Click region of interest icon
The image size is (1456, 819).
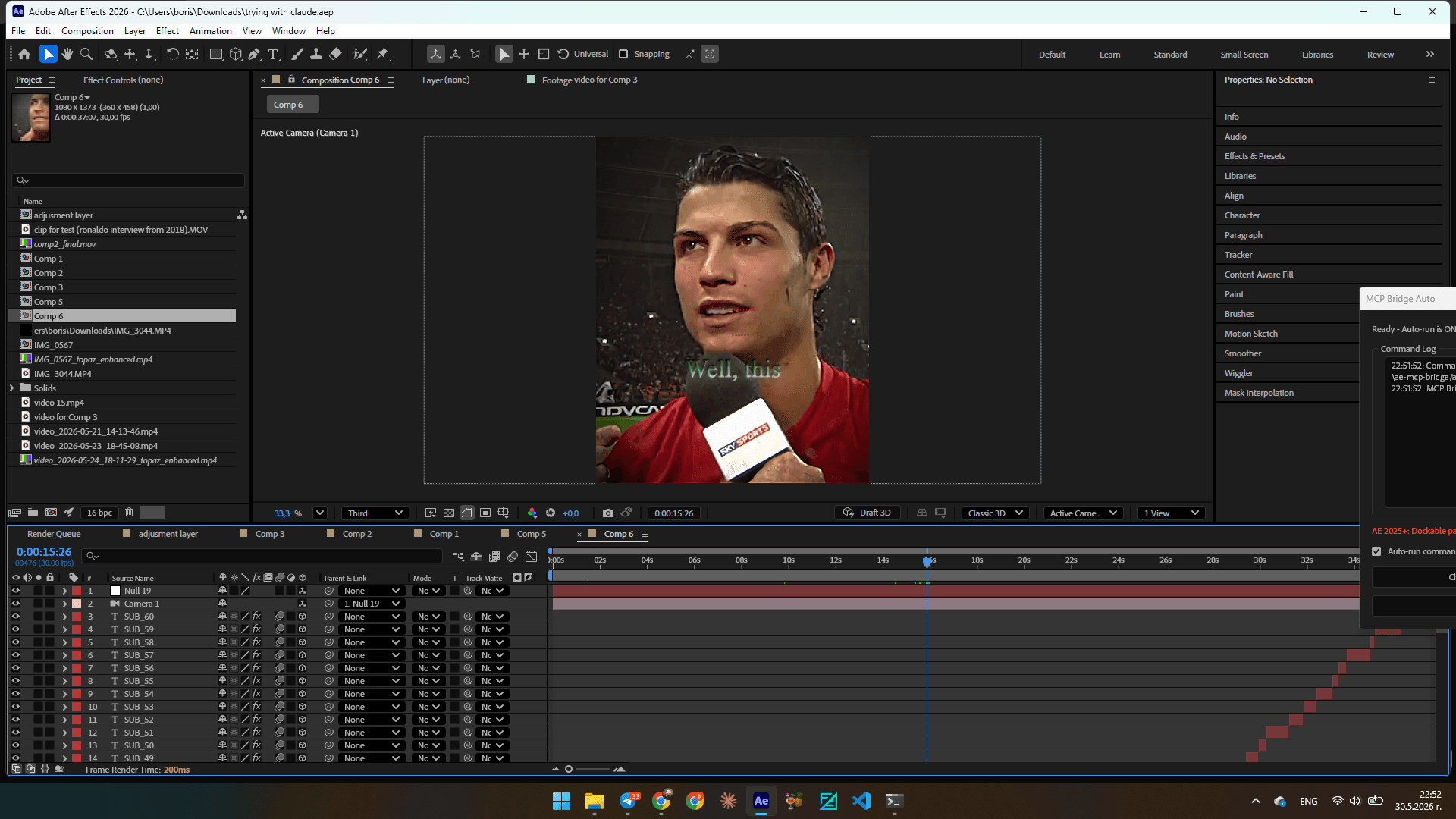coord(485,513)
